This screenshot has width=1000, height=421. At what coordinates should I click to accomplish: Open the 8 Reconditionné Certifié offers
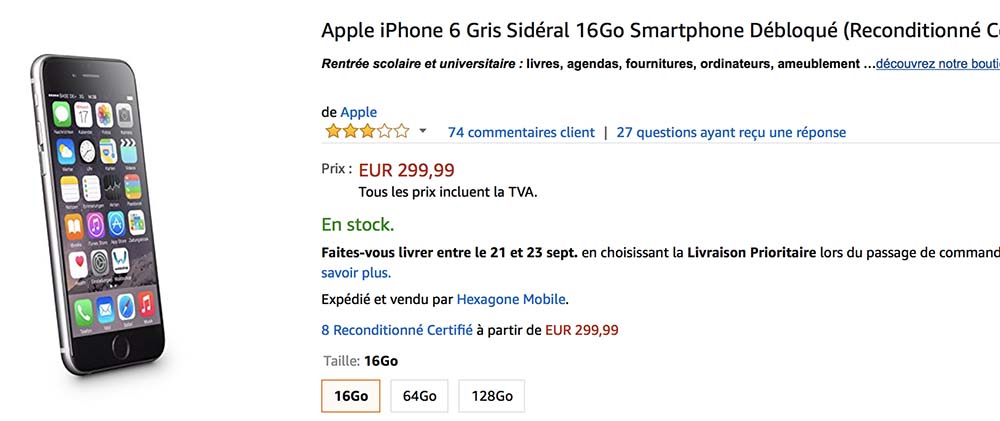pyautogui.click(x=397, y=329)
